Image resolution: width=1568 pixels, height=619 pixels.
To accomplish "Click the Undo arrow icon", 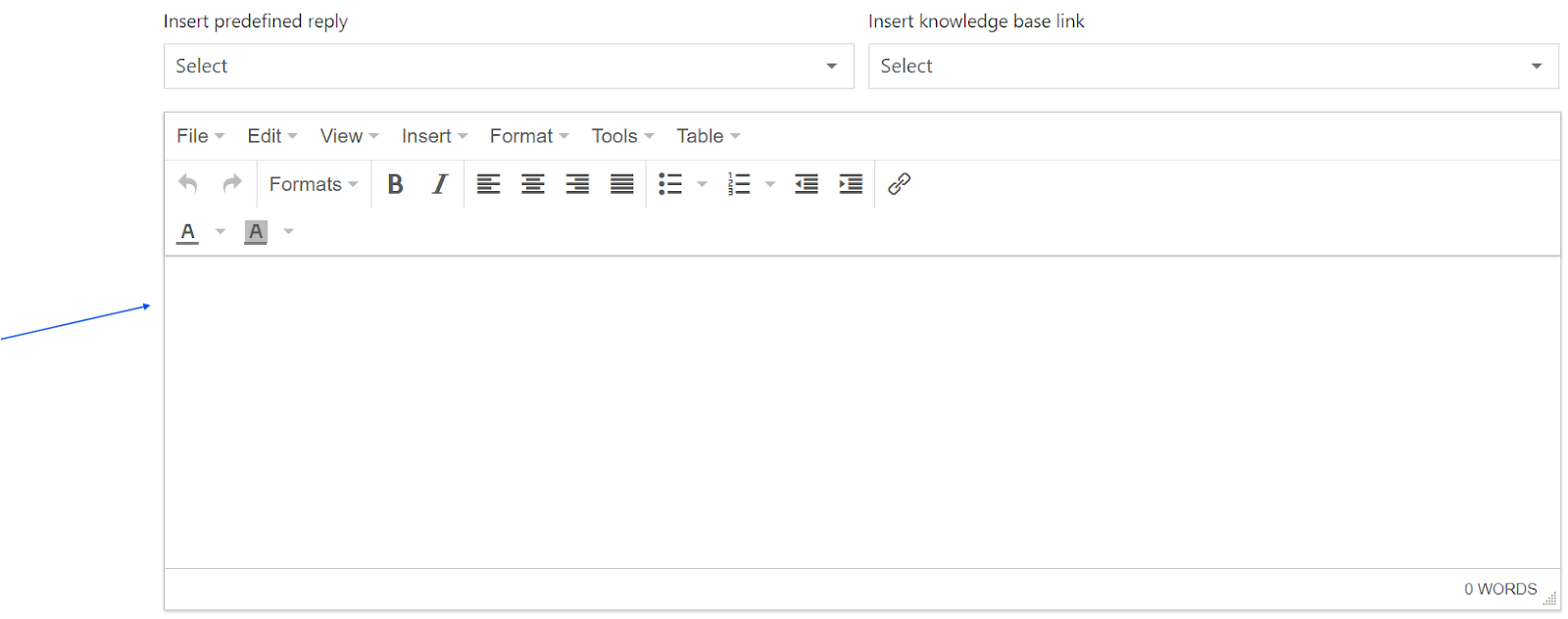I will point(188,184).
